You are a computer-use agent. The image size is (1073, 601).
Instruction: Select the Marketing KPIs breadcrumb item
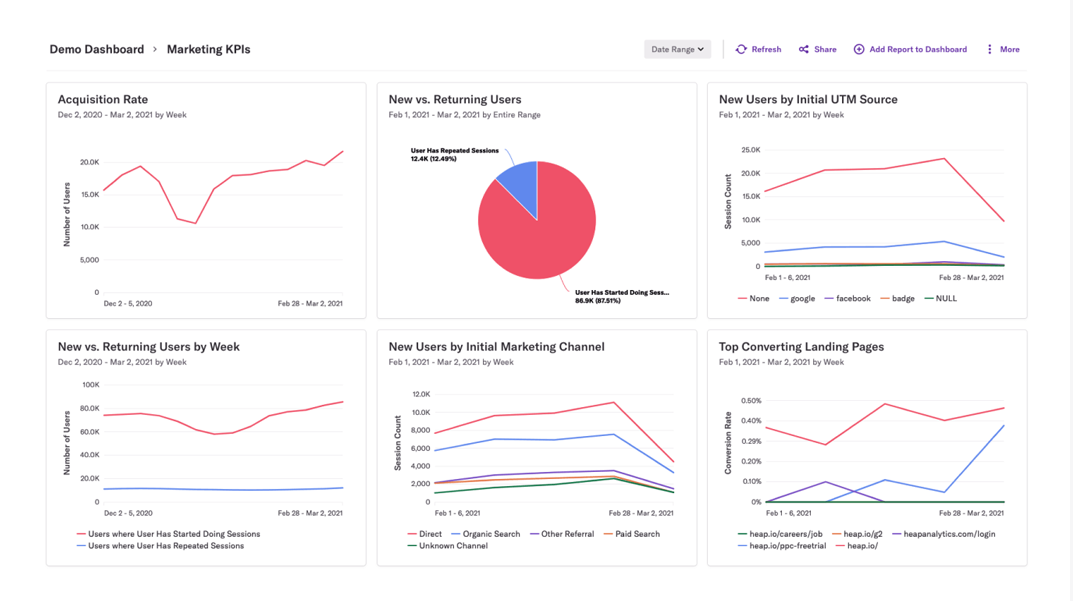click(208, 49)
